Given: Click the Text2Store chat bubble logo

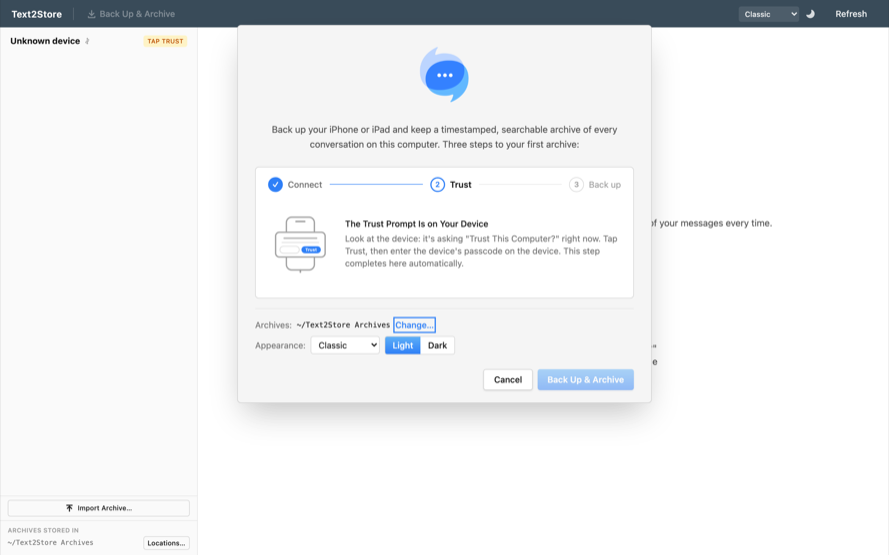Looking at the screenshot, I should 444,74.
